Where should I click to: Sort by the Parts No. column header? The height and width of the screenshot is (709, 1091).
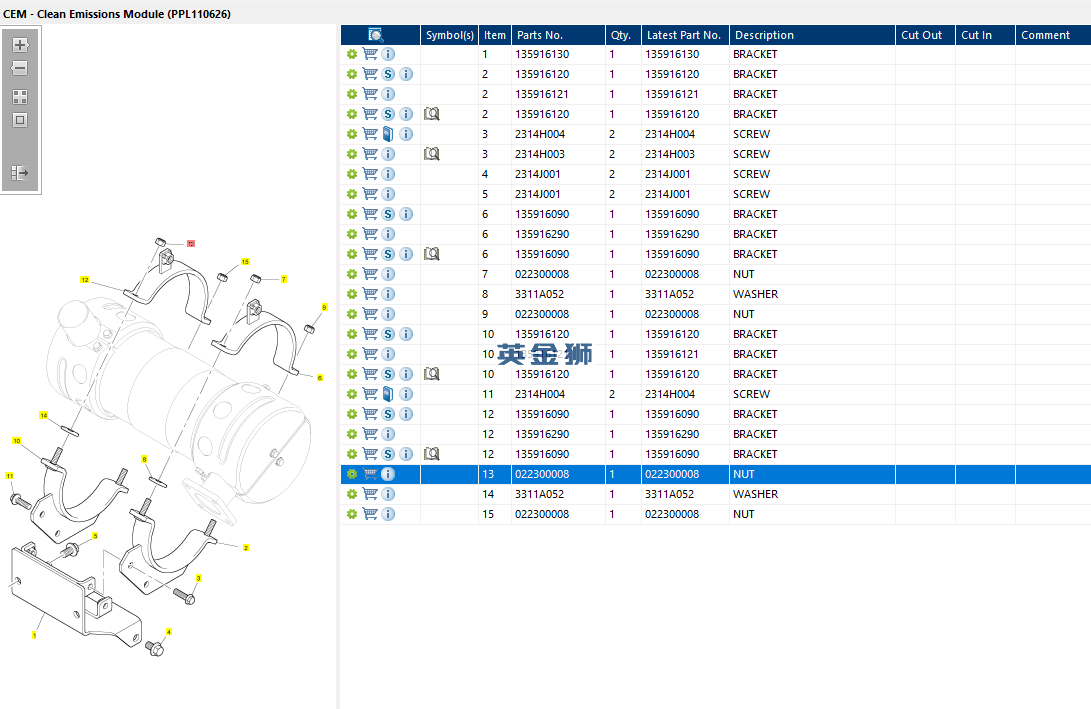pos(540,35)
